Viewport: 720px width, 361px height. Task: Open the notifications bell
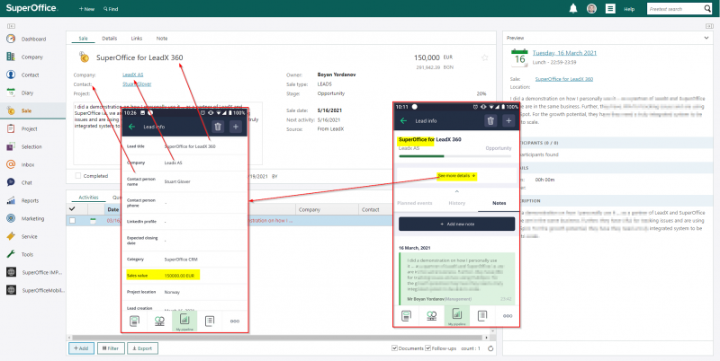[x=573, y=9]
